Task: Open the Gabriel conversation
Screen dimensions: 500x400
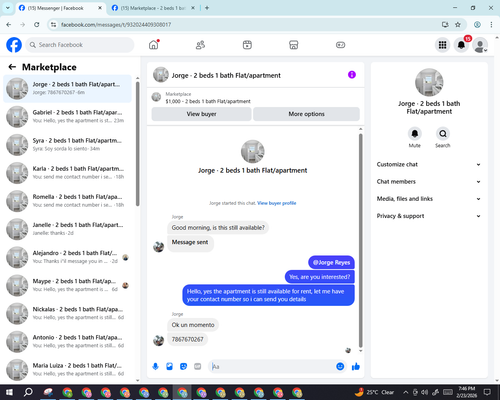Action: (x=68, y=117)
